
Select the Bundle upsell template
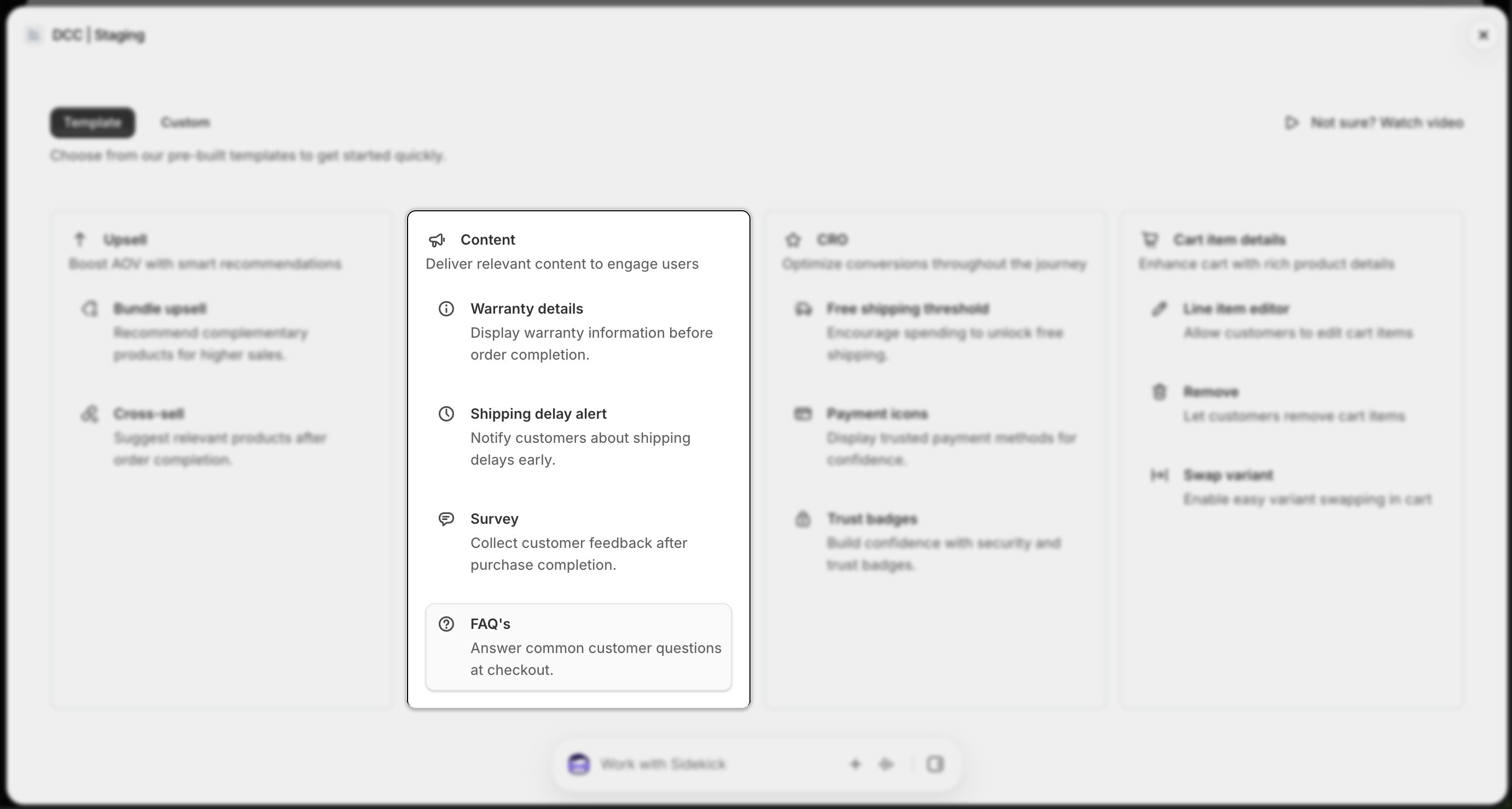click(x=222, y=331)
